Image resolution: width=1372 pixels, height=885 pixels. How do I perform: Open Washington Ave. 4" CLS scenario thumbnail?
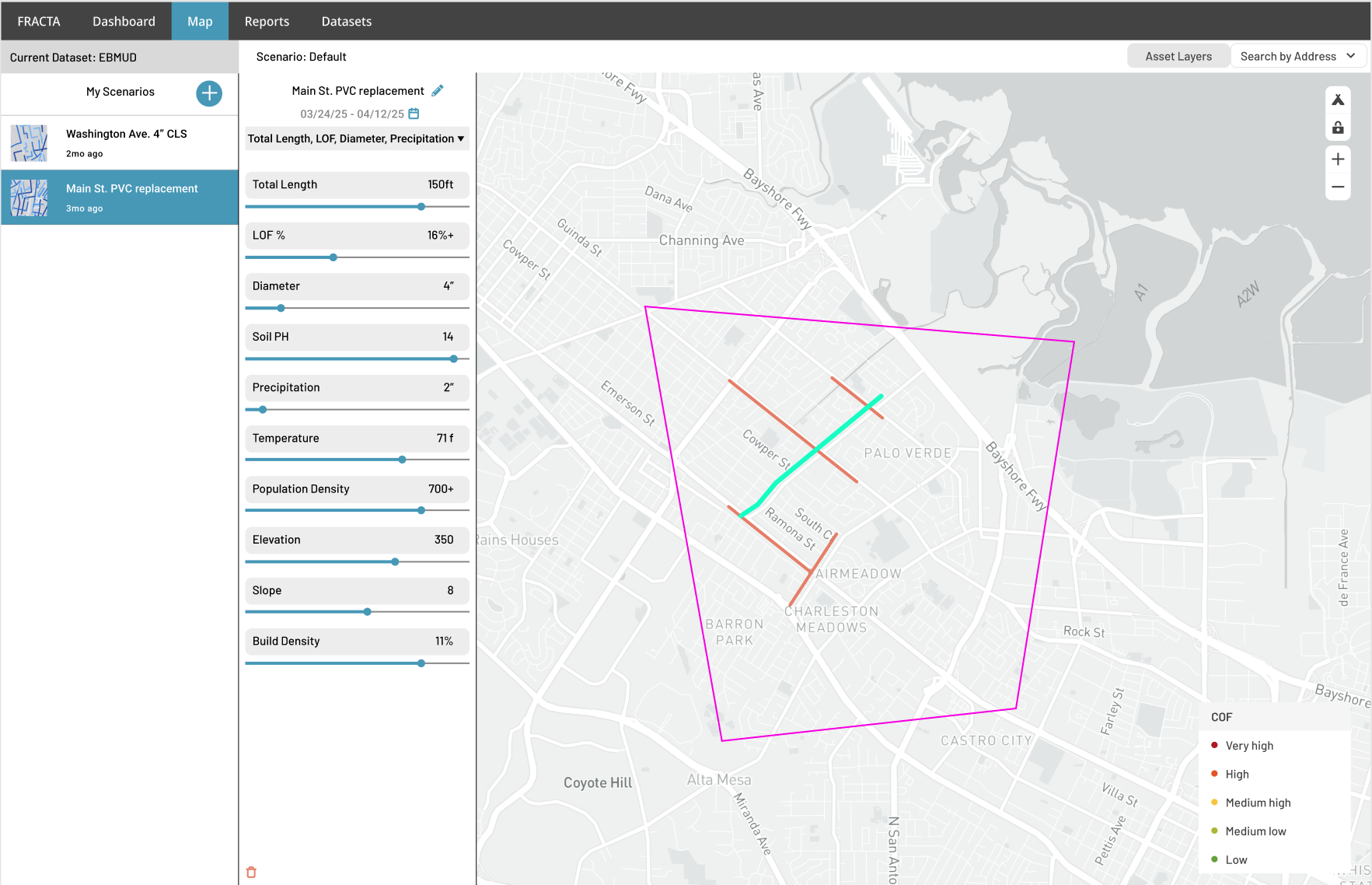[x=29, y=143]
